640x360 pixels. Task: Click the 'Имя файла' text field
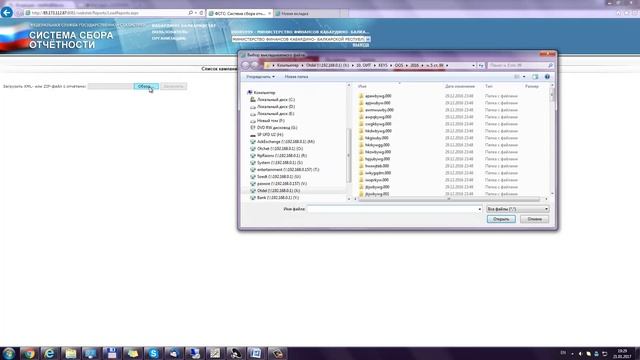pos(392,209)
